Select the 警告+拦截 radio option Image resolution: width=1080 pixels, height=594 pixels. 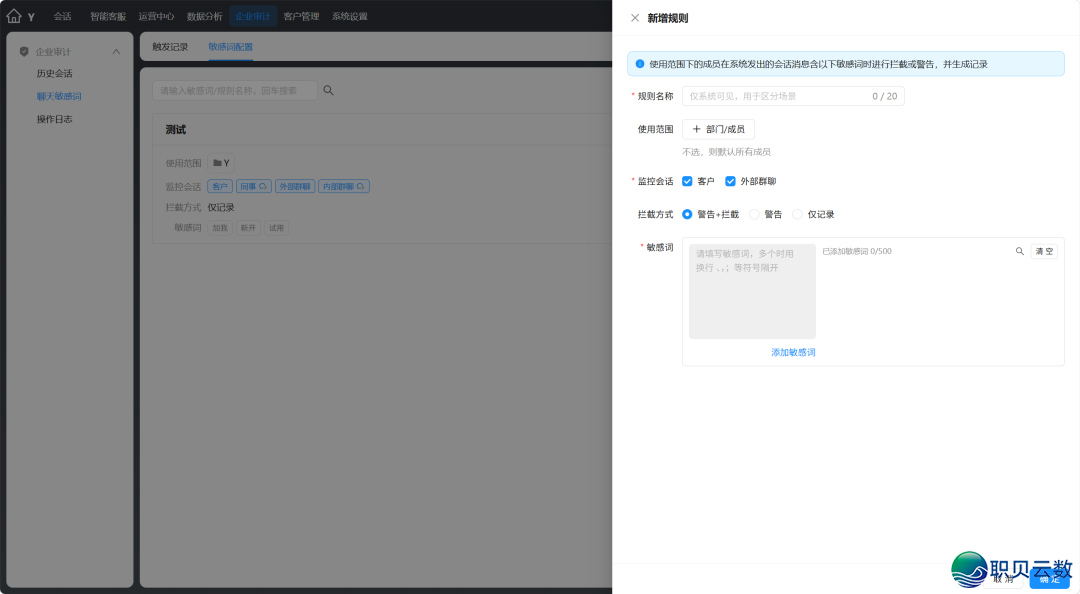[x=687, y=214]
